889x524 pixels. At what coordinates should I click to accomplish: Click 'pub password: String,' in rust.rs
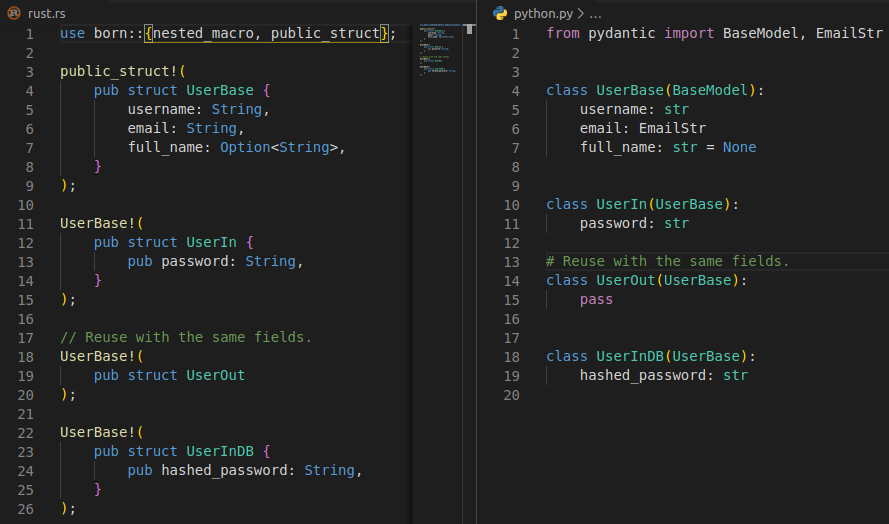(215, 261)
